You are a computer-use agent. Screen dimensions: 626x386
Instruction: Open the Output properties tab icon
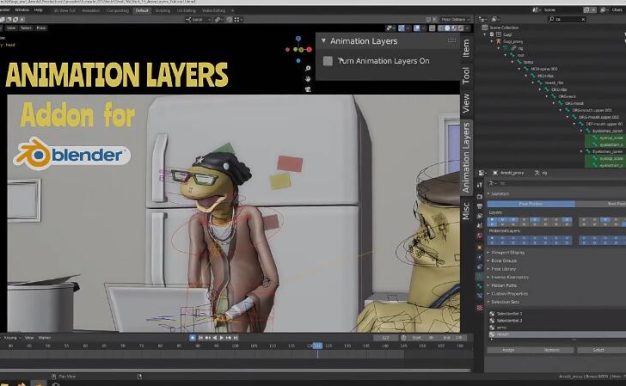(x=479, y=206)
